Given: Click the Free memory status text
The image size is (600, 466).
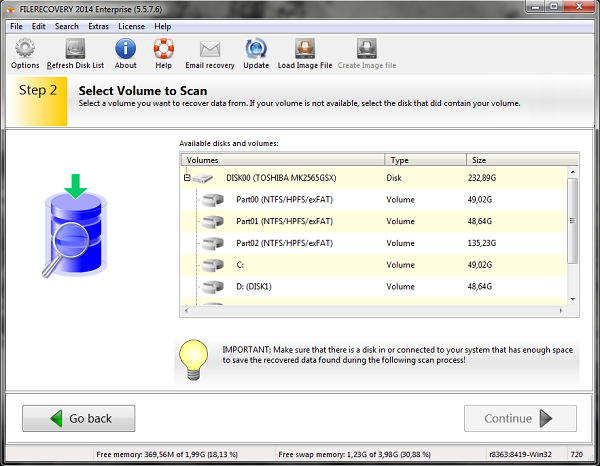Looking at the screenshot, I should [x=167, y=455].
